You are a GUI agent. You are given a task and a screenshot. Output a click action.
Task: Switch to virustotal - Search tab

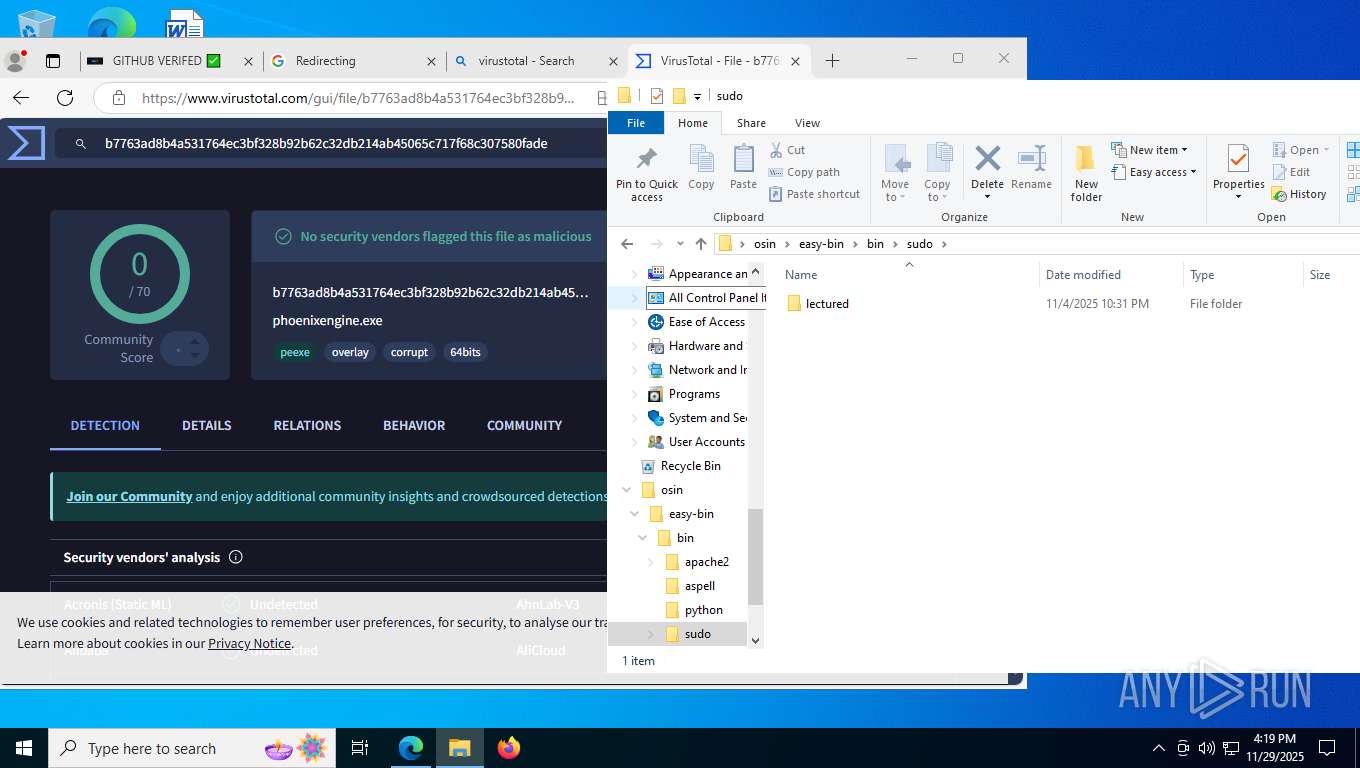(x=537, y=61)
